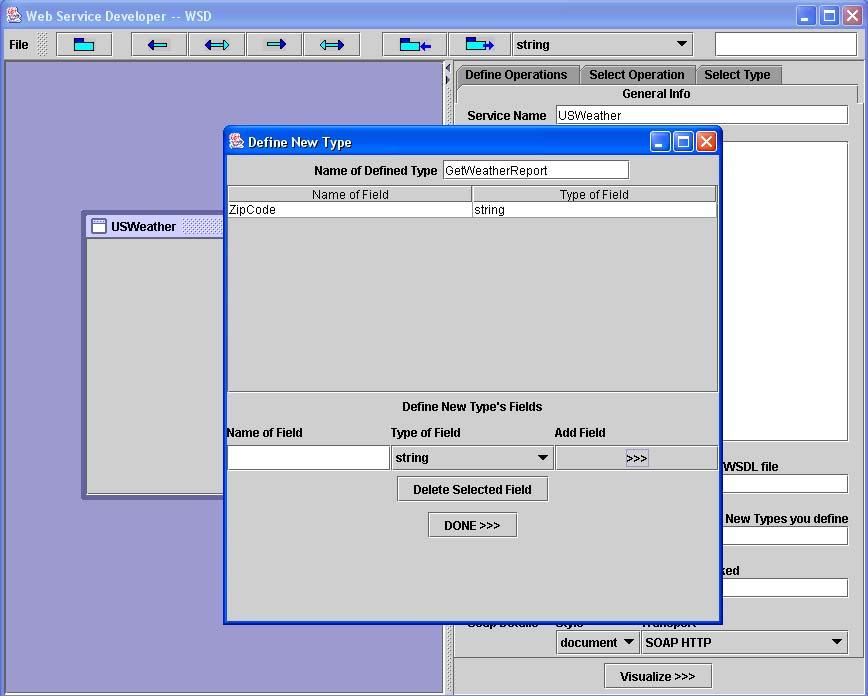Click the split pane expand-right arrow
868x696 pixels.
click(x=448, y=80)
